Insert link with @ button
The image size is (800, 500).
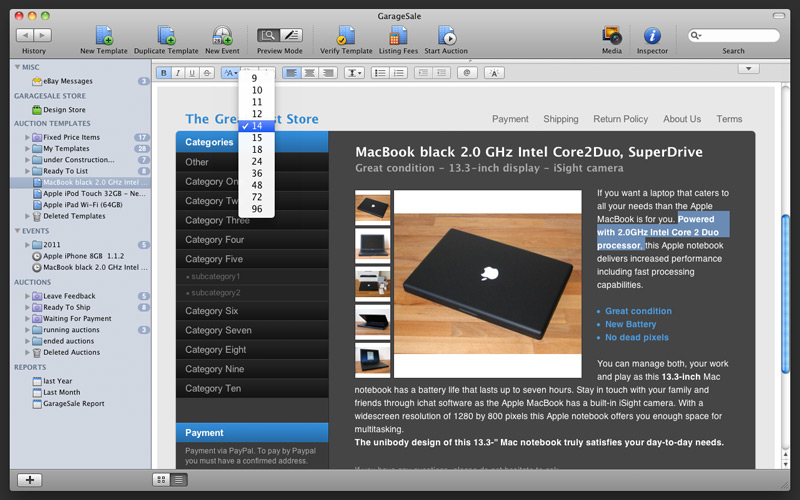click(x=467, y=73)
